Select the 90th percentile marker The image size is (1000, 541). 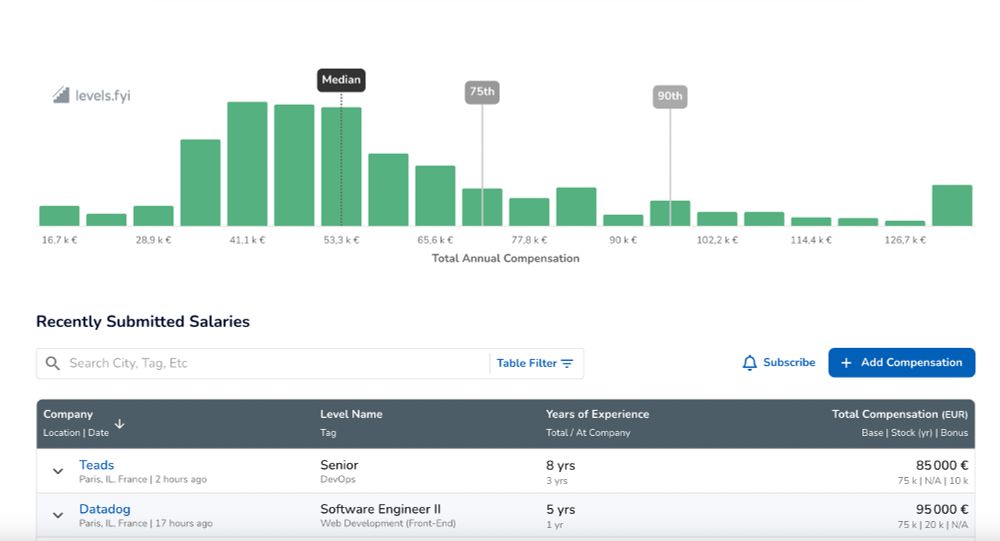point(670,96)
